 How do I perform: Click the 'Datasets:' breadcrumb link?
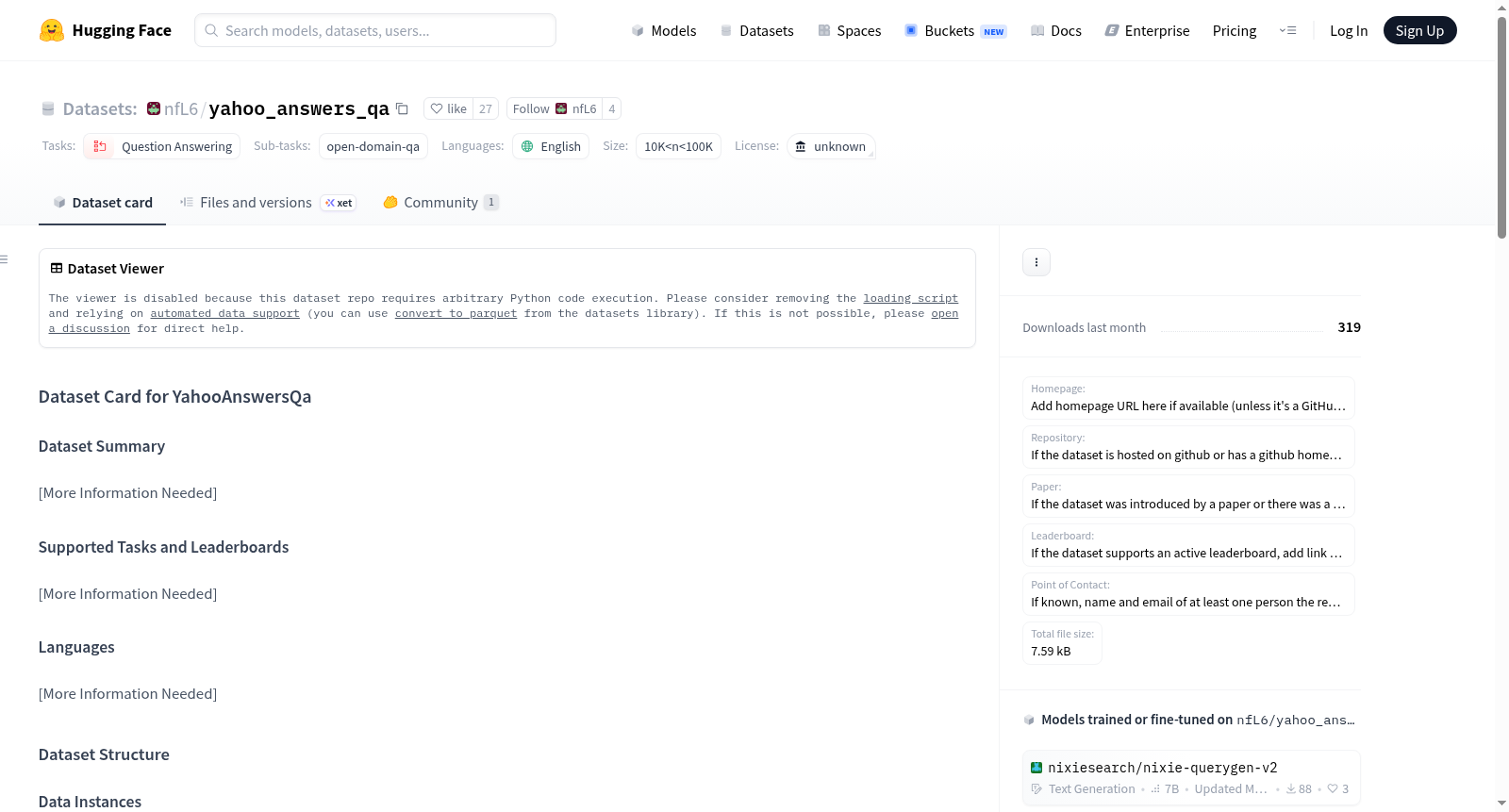click(99, 108)
